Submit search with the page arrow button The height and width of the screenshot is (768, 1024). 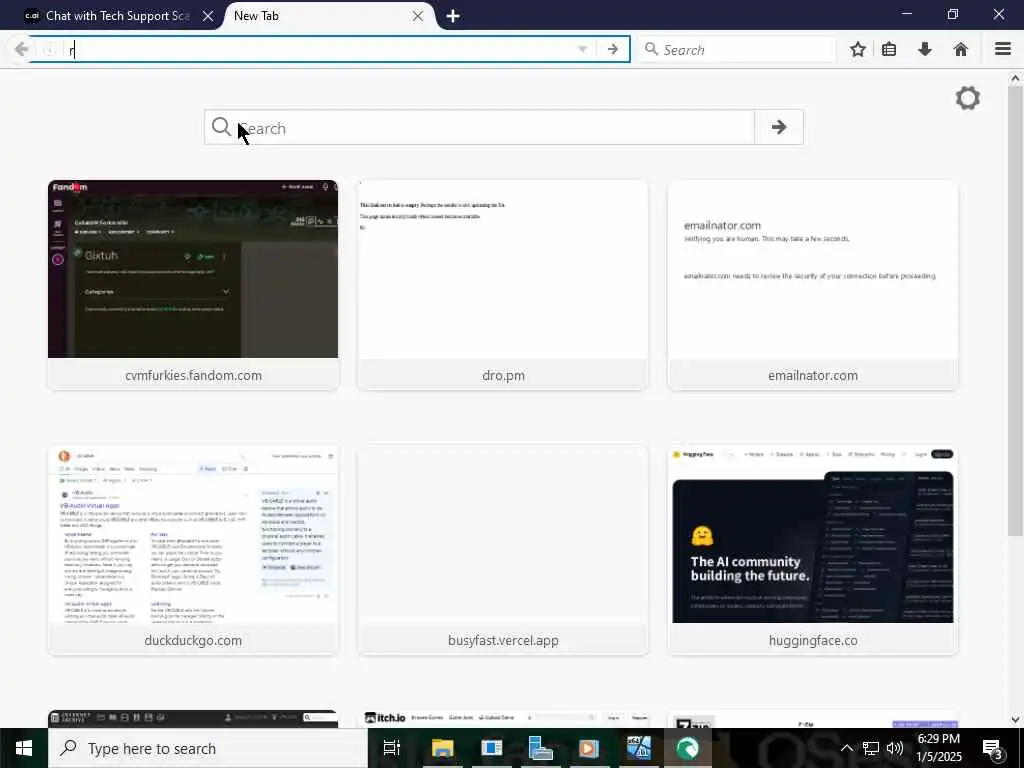point(778,127)
